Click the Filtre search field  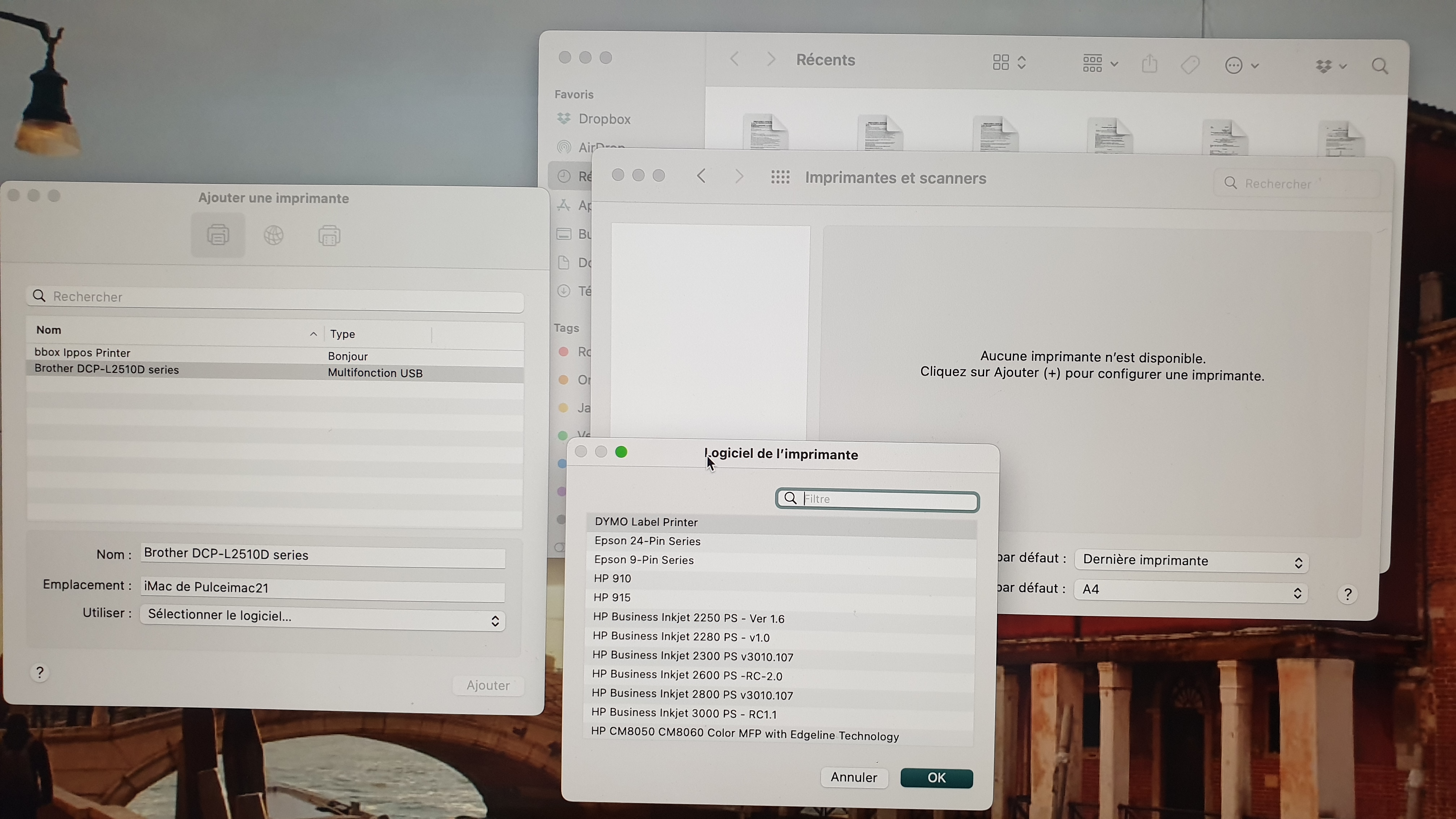tap(882, 499)
